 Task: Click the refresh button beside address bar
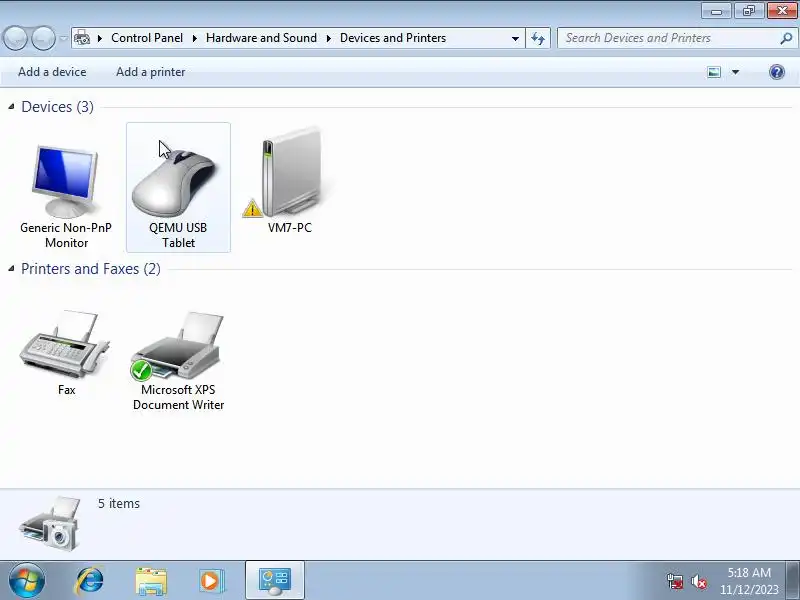(538, 38)
